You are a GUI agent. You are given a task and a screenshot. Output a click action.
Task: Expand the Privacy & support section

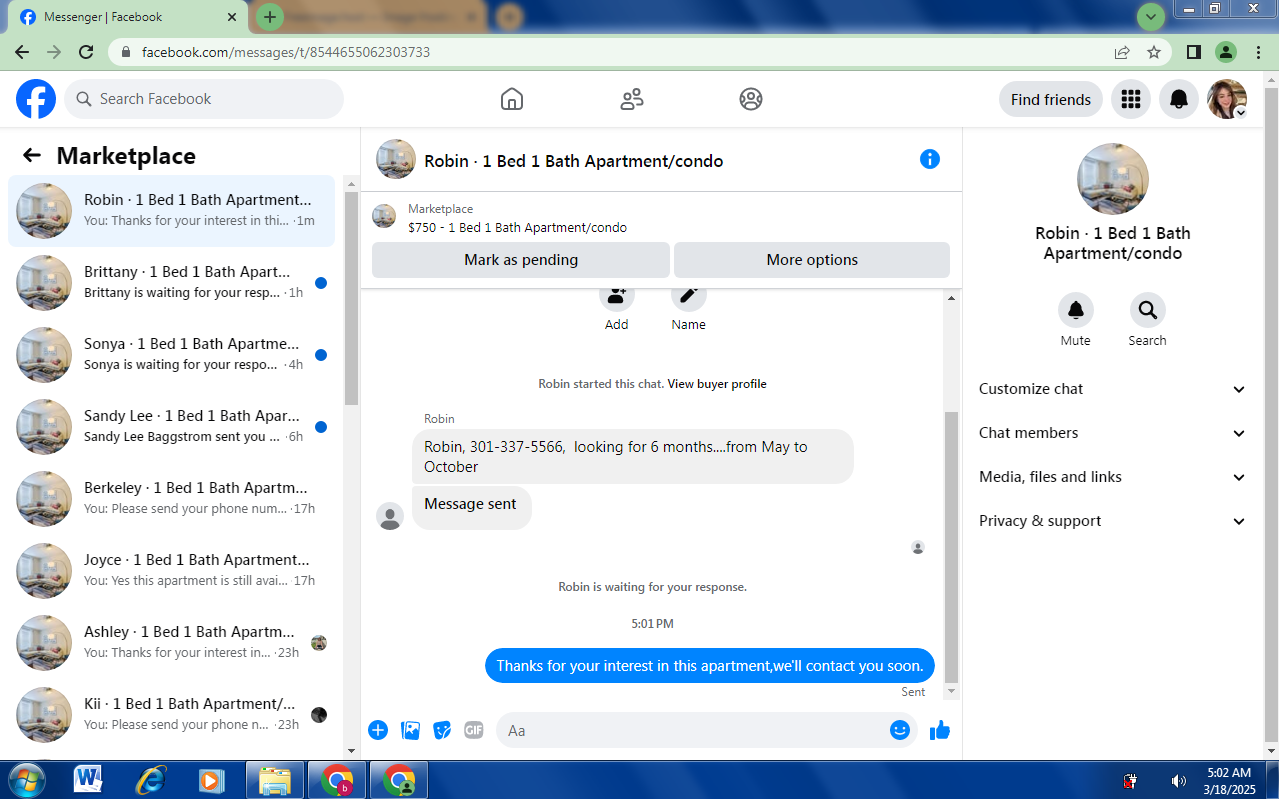[x=1113, y=521]
